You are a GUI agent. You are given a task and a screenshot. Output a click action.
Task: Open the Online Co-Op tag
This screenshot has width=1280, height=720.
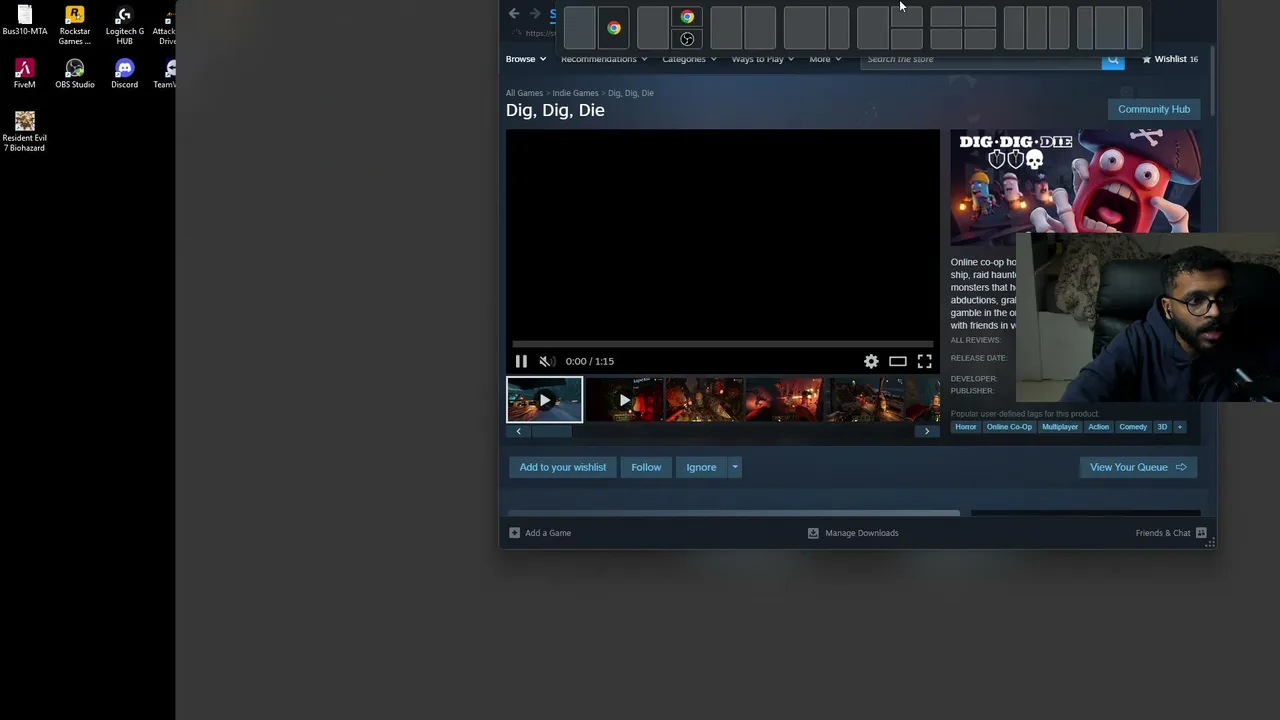1009,427
